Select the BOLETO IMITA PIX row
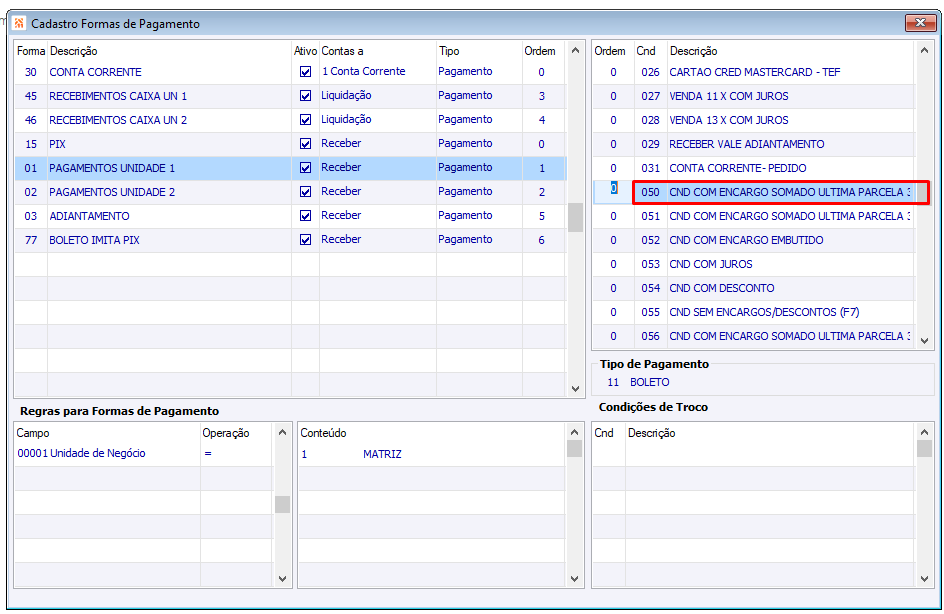Screen dimensions: 944x614 (x=290, y=240)
